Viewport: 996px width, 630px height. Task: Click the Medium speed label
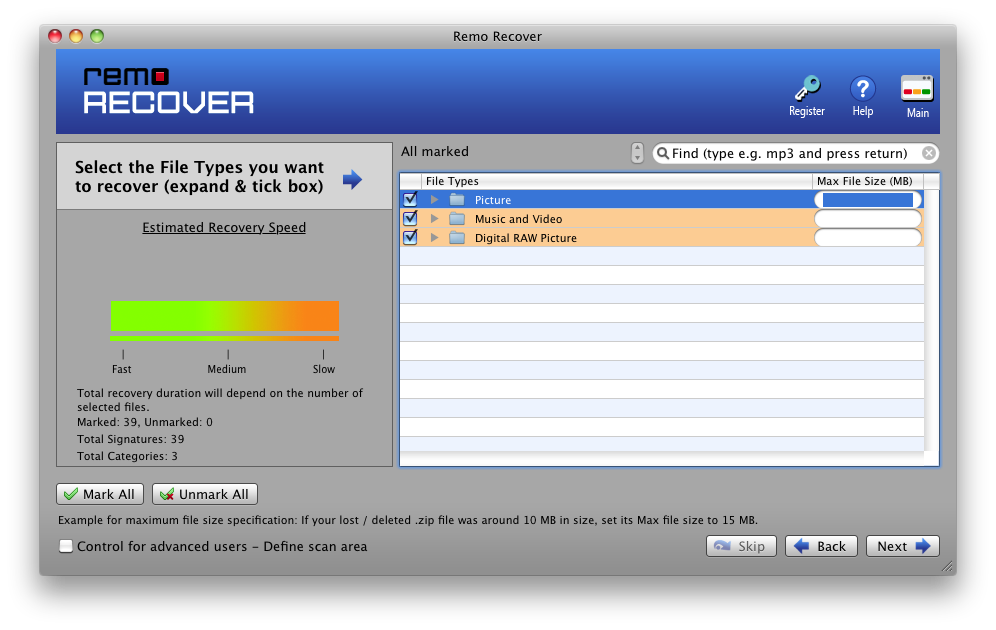[x=227, y=369]
